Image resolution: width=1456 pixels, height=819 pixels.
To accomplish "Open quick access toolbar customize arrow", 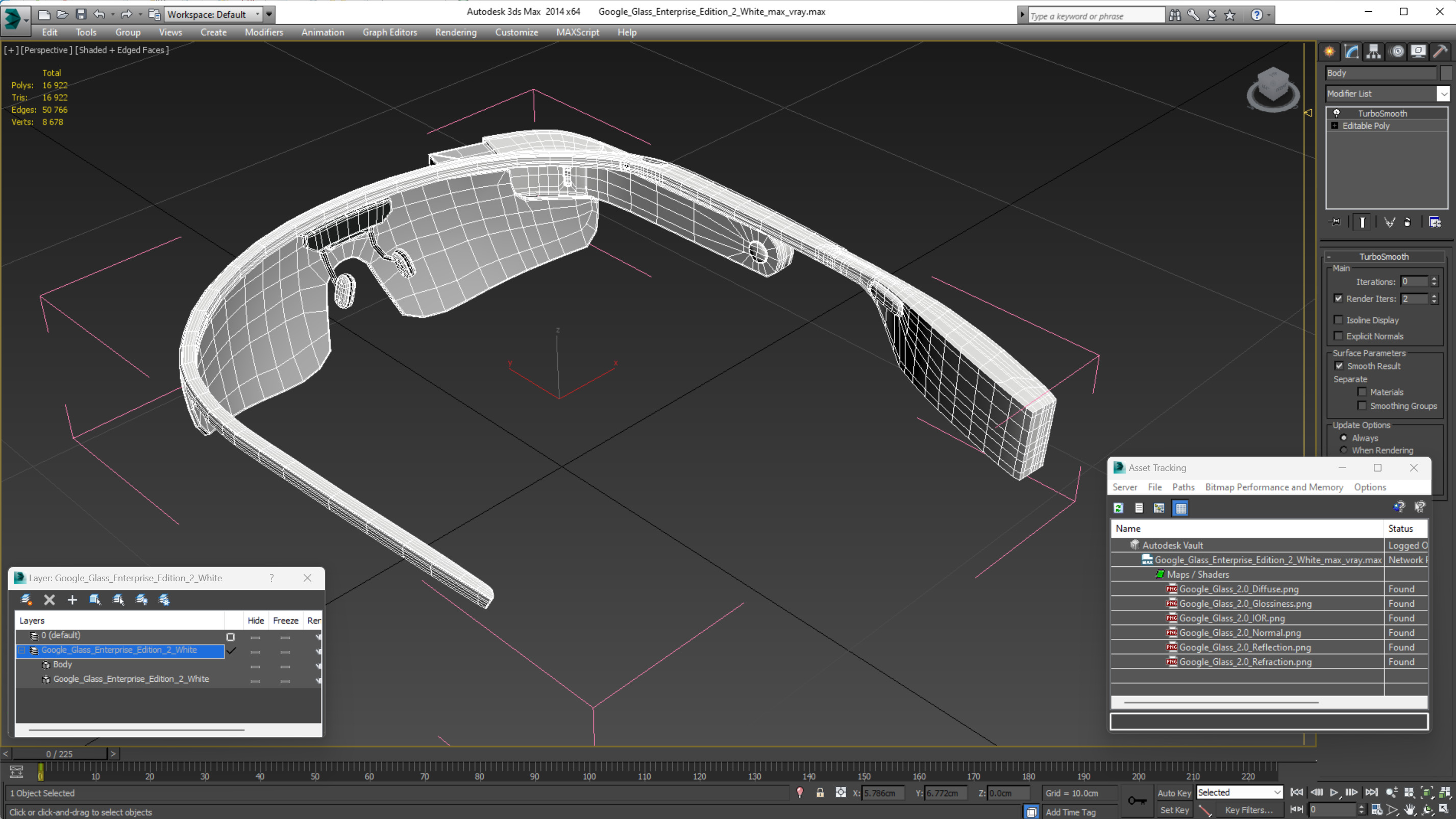I will (269, 14).
